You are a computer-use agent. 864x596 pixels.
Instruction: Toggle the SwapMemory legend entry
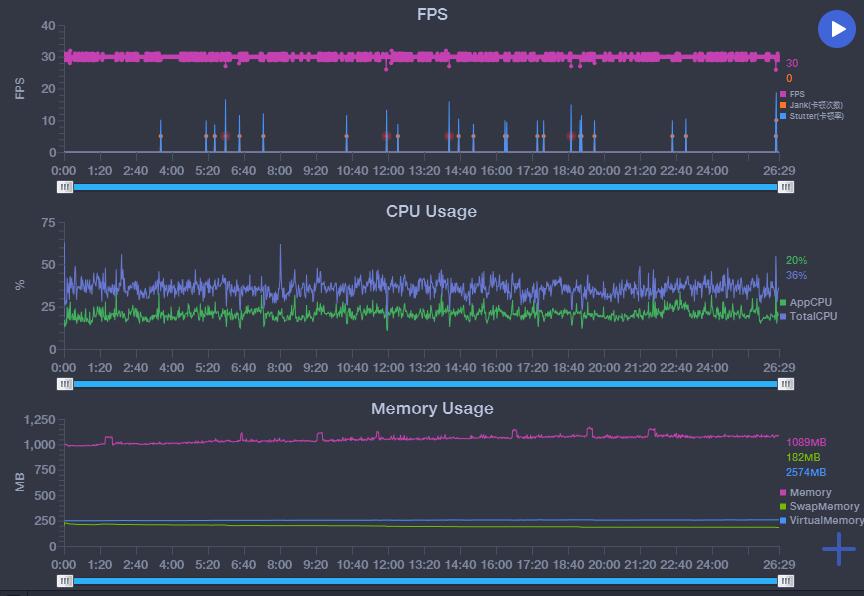click(819, 506)
